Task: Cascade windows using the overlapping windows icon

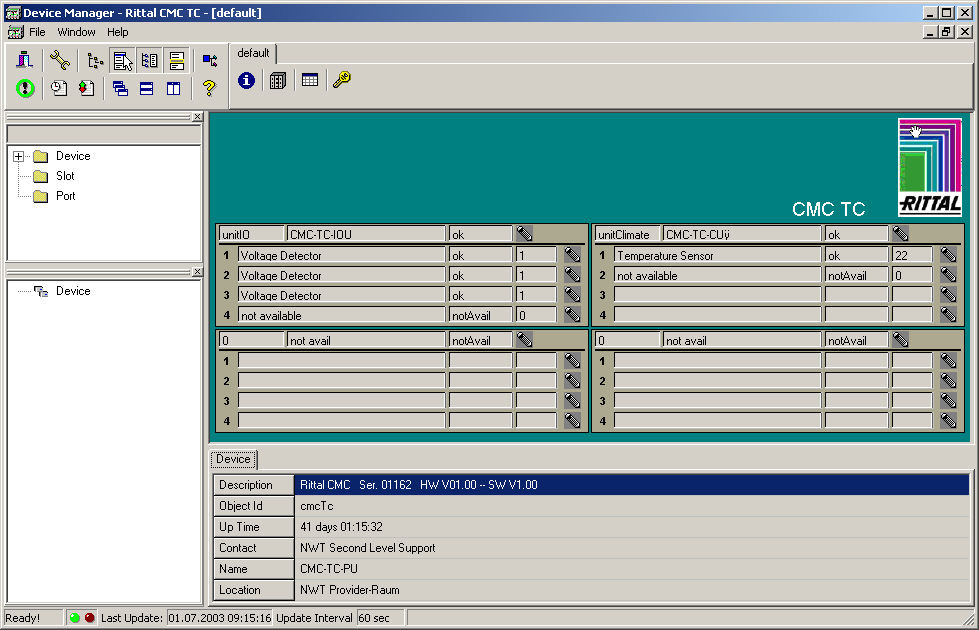Action: click(x=120, y=89)
